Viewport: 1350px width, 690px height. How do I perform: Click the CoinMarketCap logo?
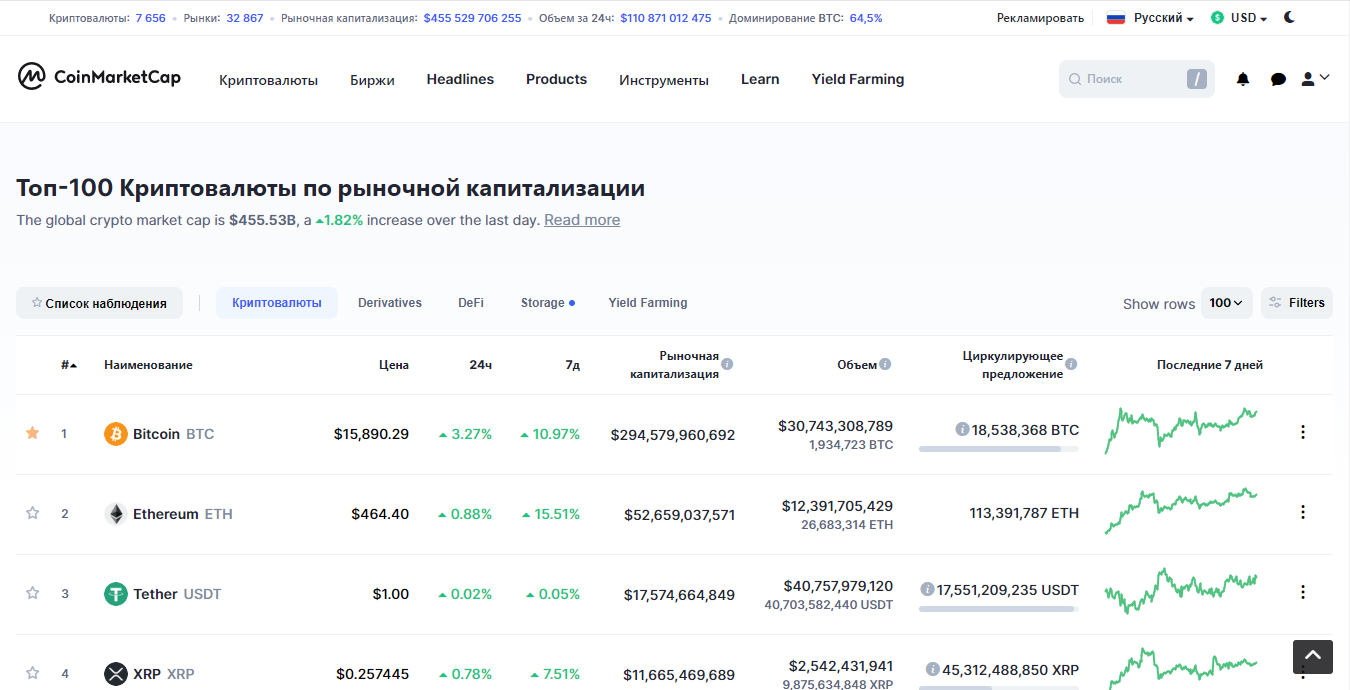point(99,77)
